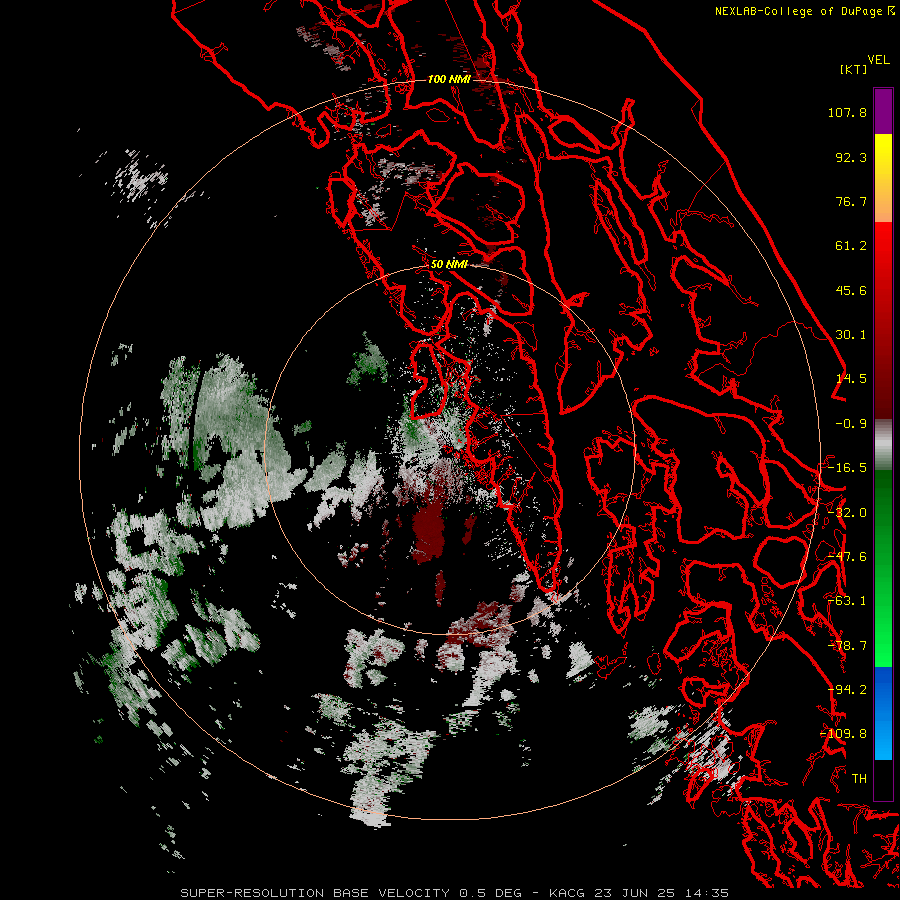The height and width of the screenshot is (900, 900).
Task: Click the -109.8 velocity scale value
Action: pos(844,734)
